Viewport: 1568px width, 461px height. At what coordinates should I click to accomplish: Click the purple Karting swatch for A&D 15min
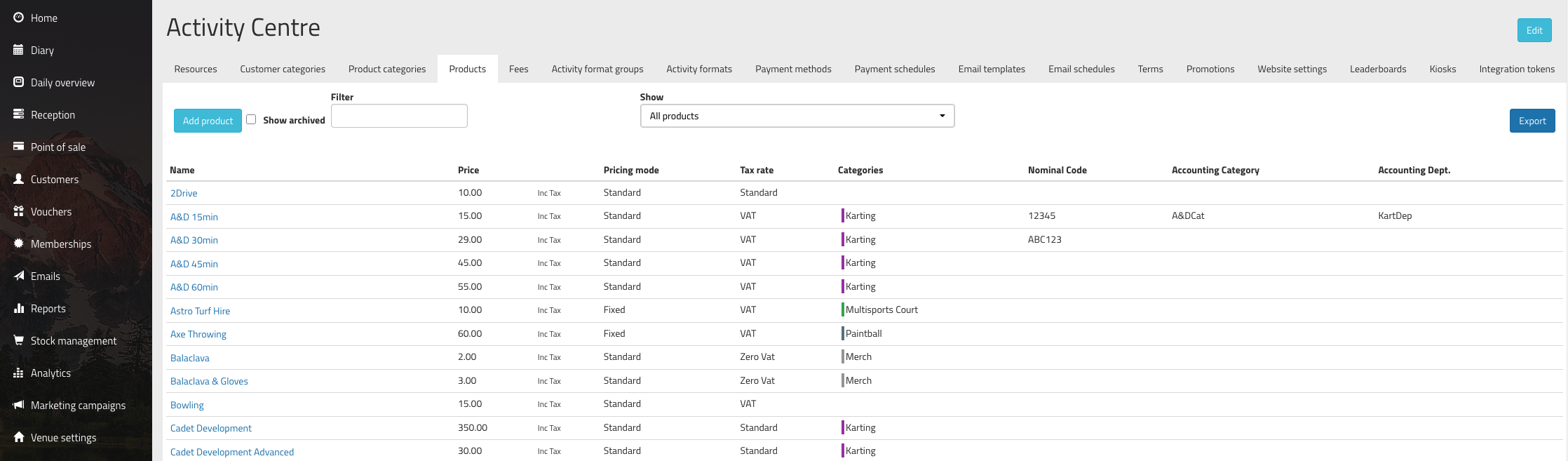(x=842, y=216)
